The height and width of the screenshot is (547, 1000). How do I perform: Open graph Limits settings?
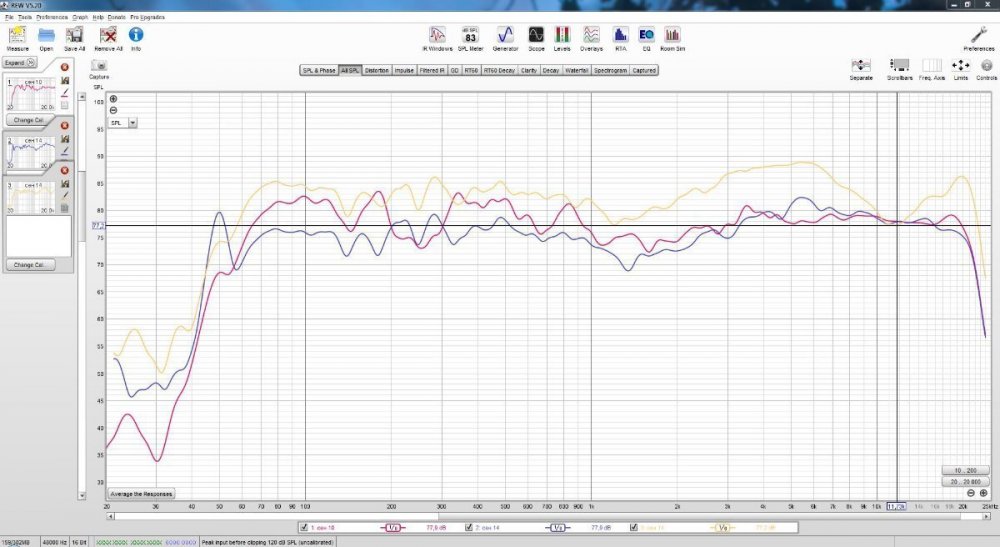click(x=960, y=66)
